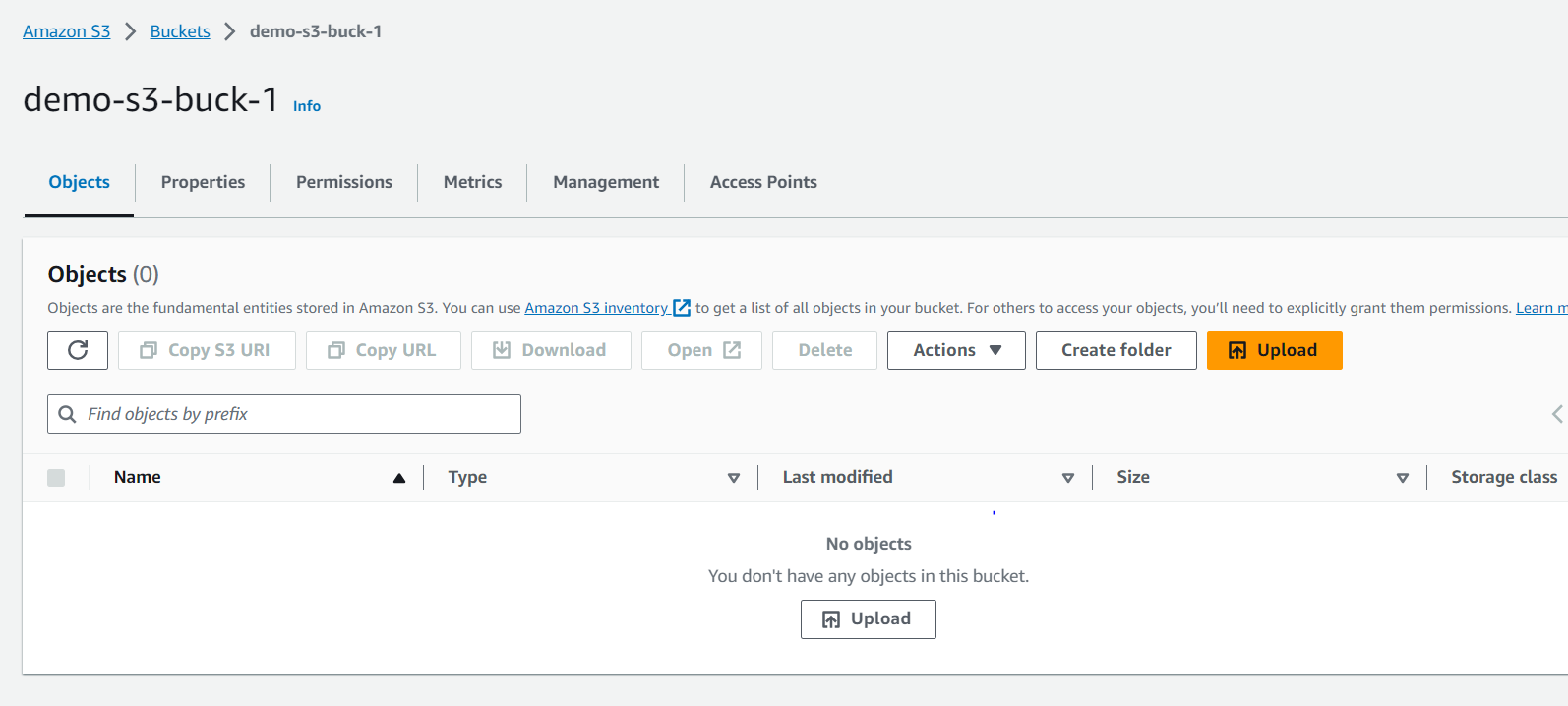Click the Last modified column header text
The height and width of the screenshot is (706, 1568).
click(x=838, y=477)
